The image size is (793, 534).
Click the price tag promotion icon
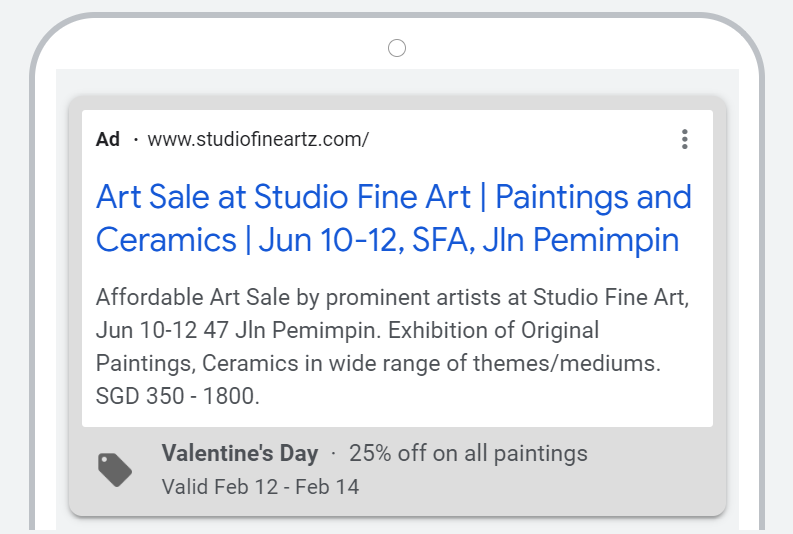115,469
